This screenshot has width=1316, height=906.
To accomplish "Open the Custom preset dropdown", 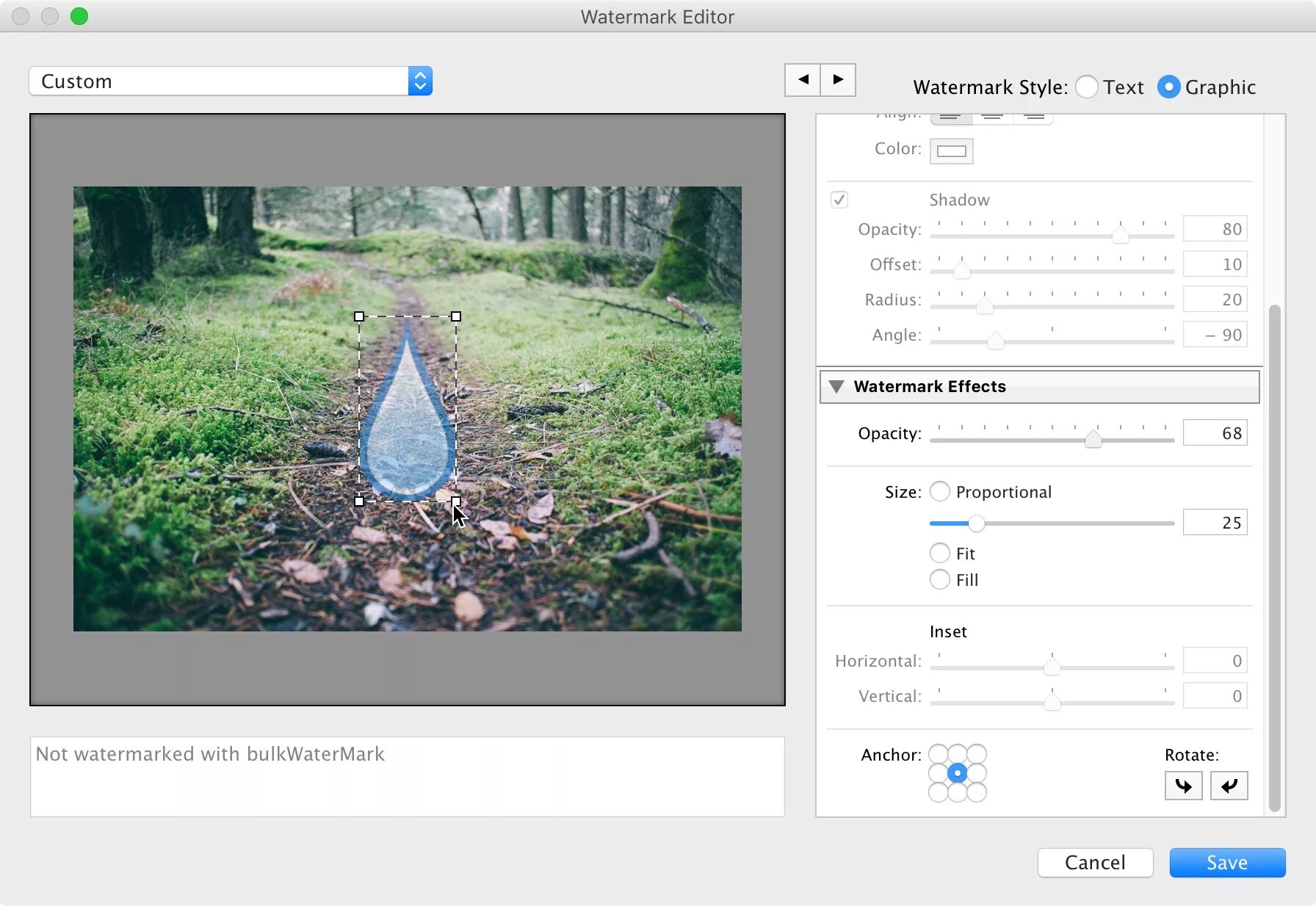I will (x=231, y=81).
